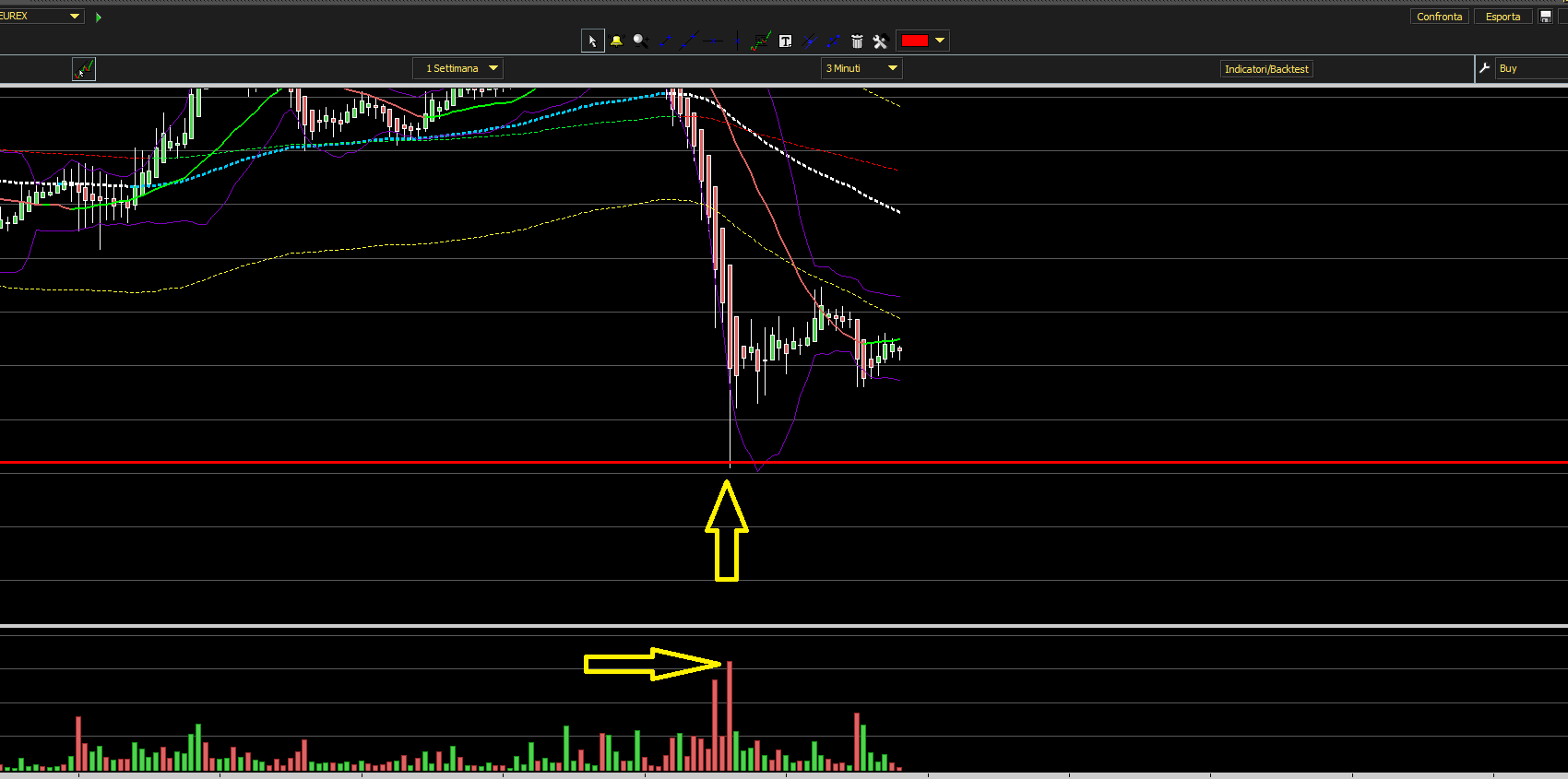Click the Confronta button

tap(1439, 17)
